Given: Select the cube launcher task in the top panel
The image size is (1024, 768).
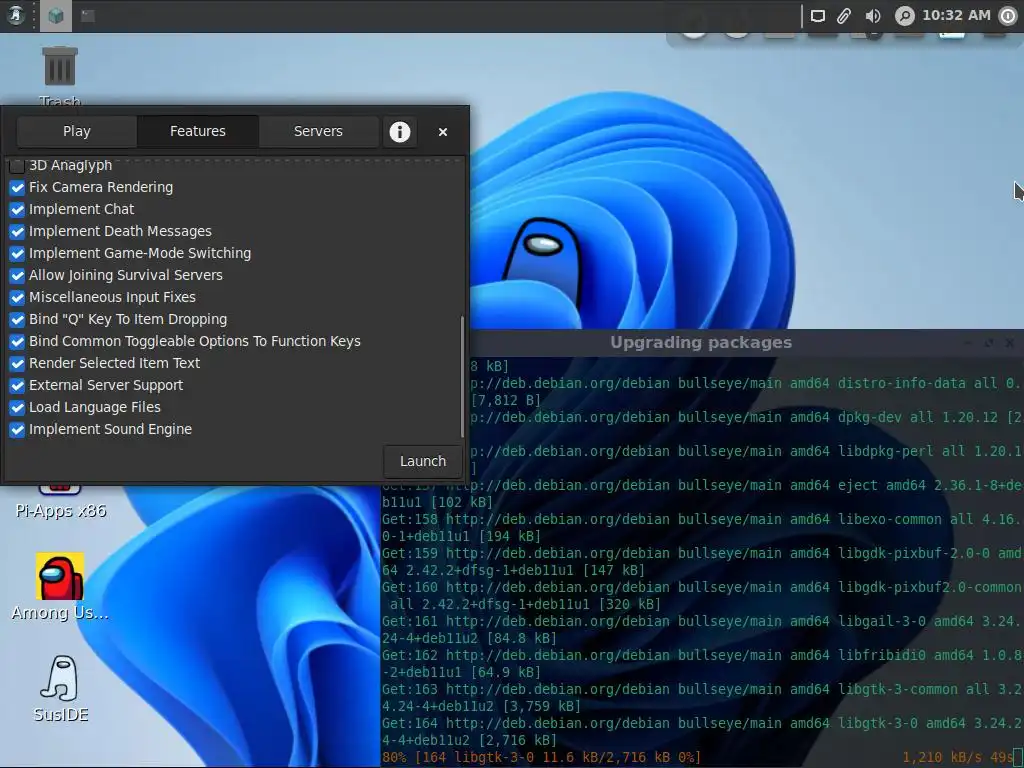Looking at the screenshot, I should (56, 16).
